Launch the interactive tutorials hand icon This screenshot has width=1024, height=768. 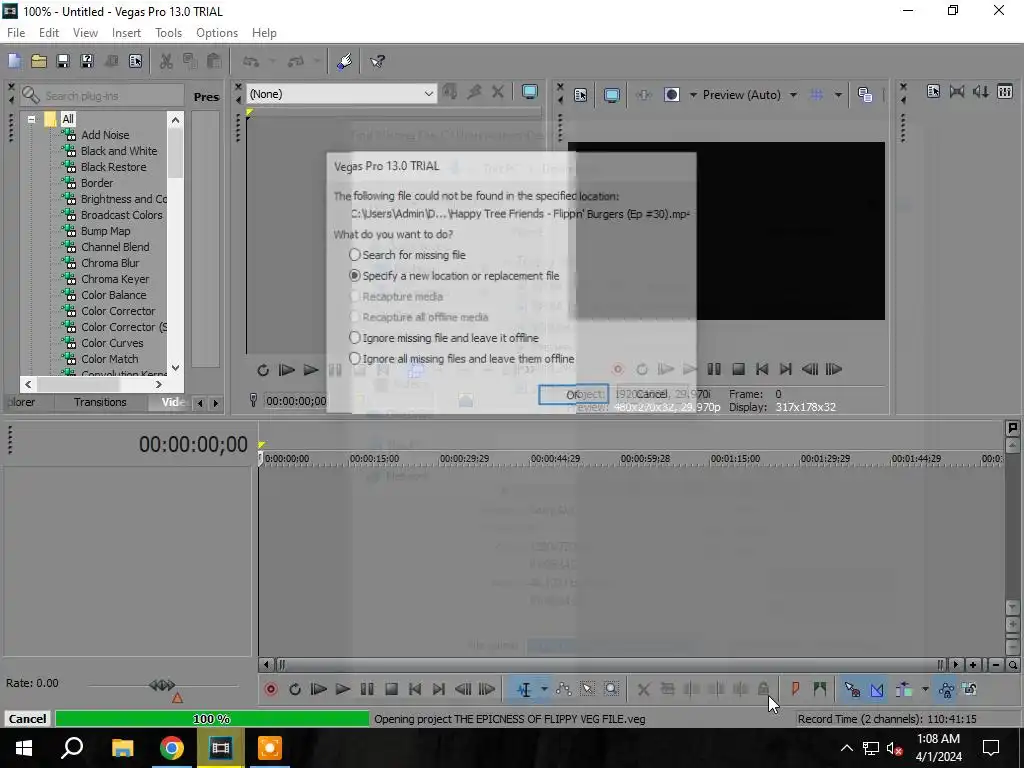pyautogui.click(x=344, y=61)
